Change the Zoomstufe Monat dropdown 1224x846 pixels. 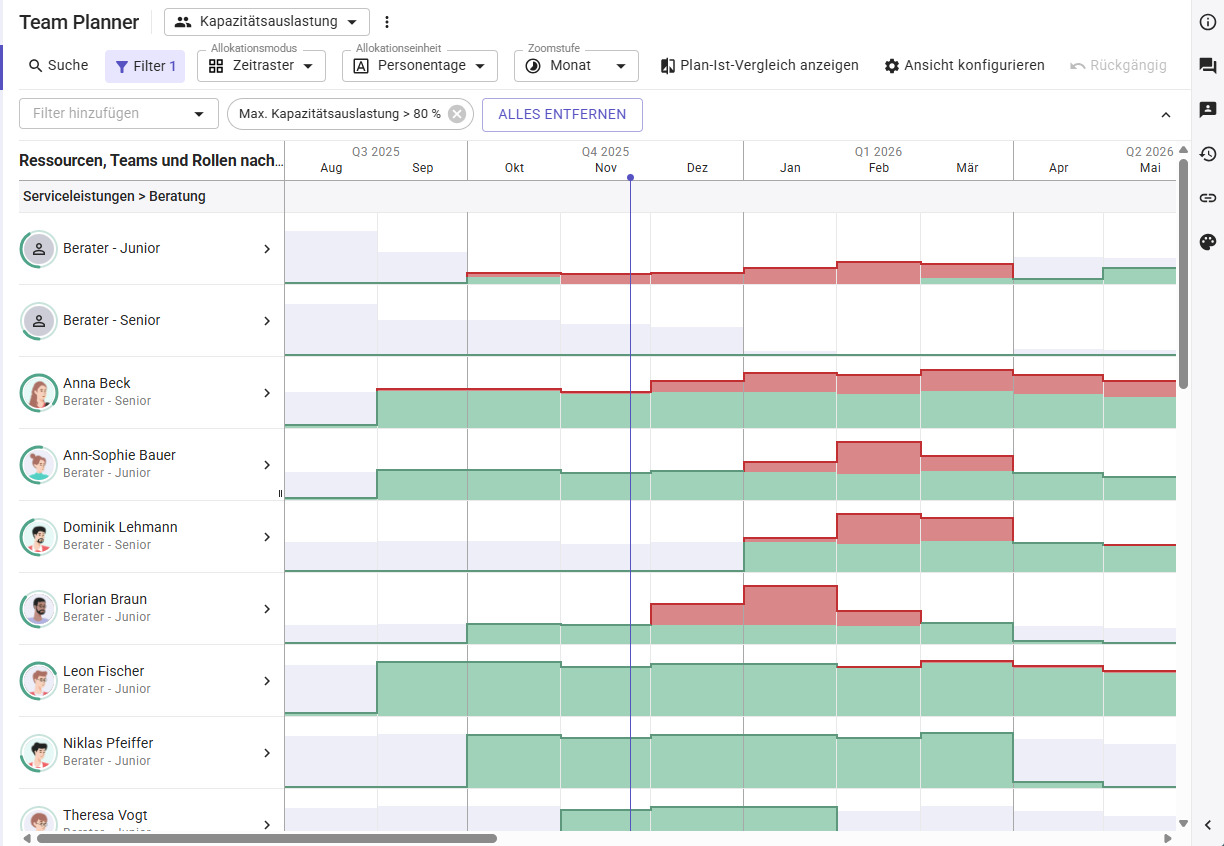pyautogui.click(x=576, y=66)
